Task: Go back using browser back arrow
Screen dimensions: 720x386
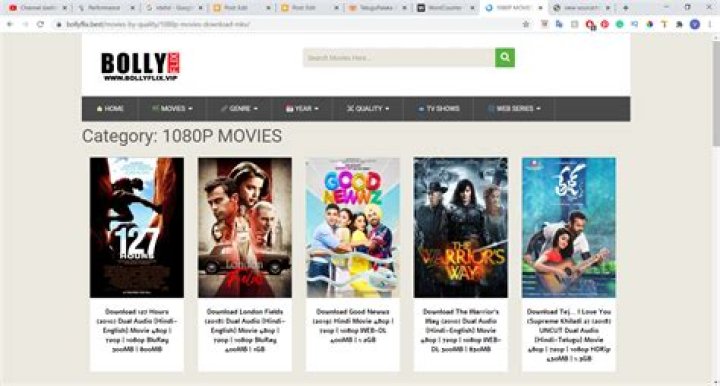Action: [x=10, y=24]
